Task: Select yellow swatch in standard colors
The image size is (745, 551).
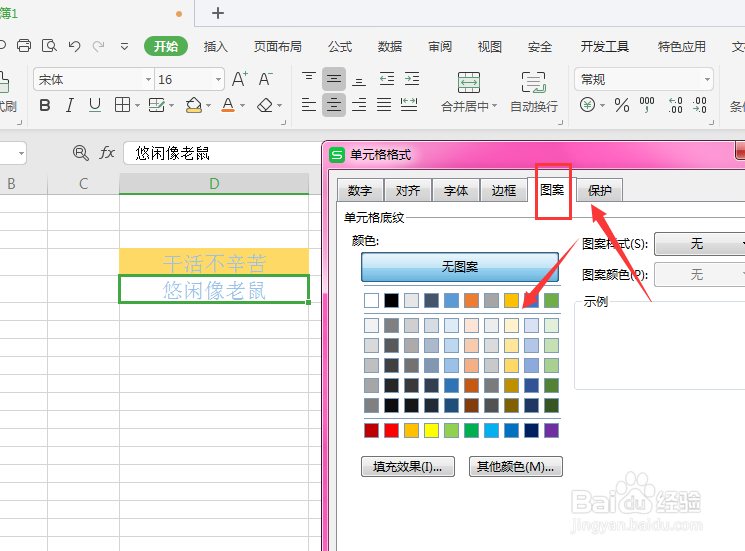Action: (431, 430)
